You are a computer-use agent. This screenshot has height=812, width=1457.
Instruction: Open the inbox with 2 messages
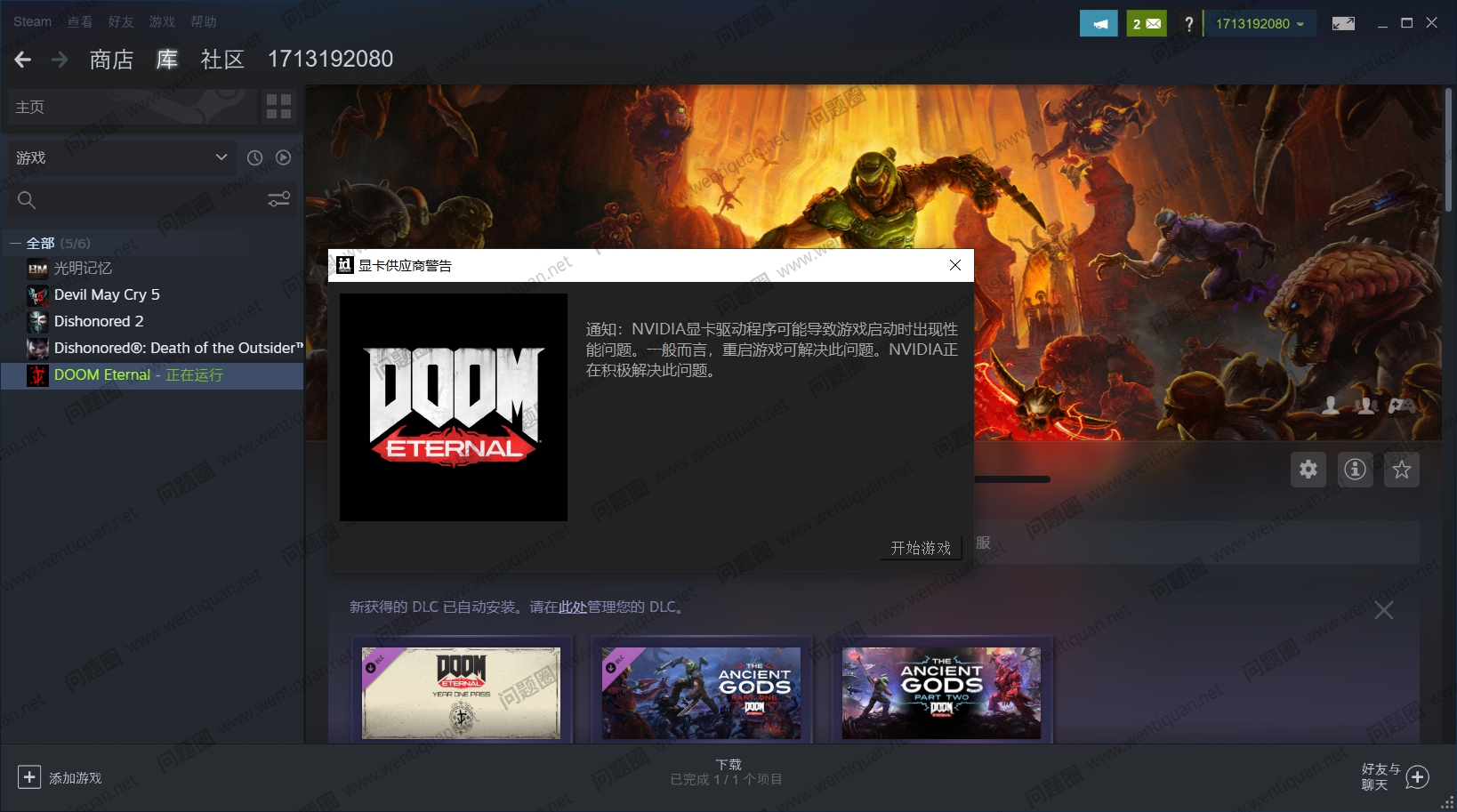point(1147,24)
